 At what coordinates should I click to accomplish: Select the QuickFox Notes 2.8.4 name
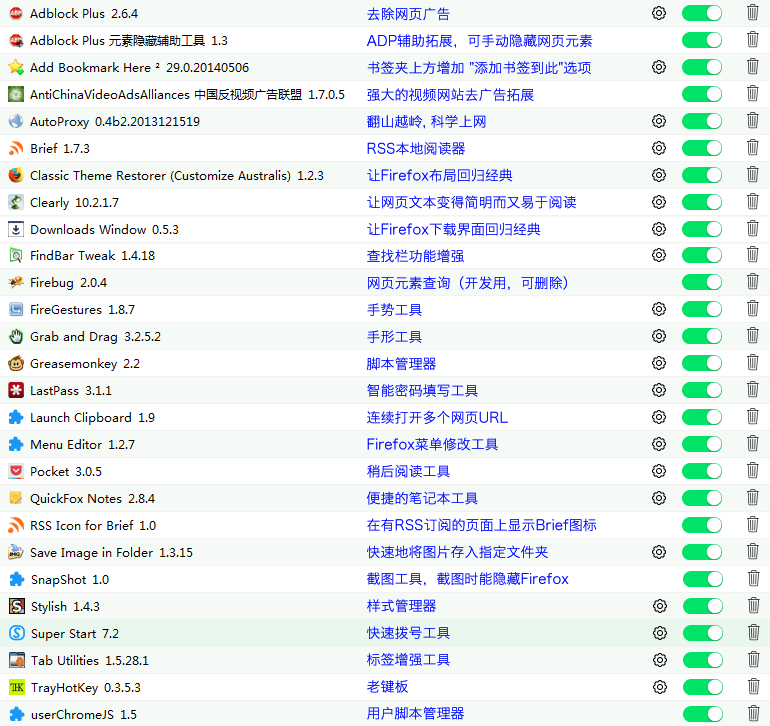[x=92, y=499]
